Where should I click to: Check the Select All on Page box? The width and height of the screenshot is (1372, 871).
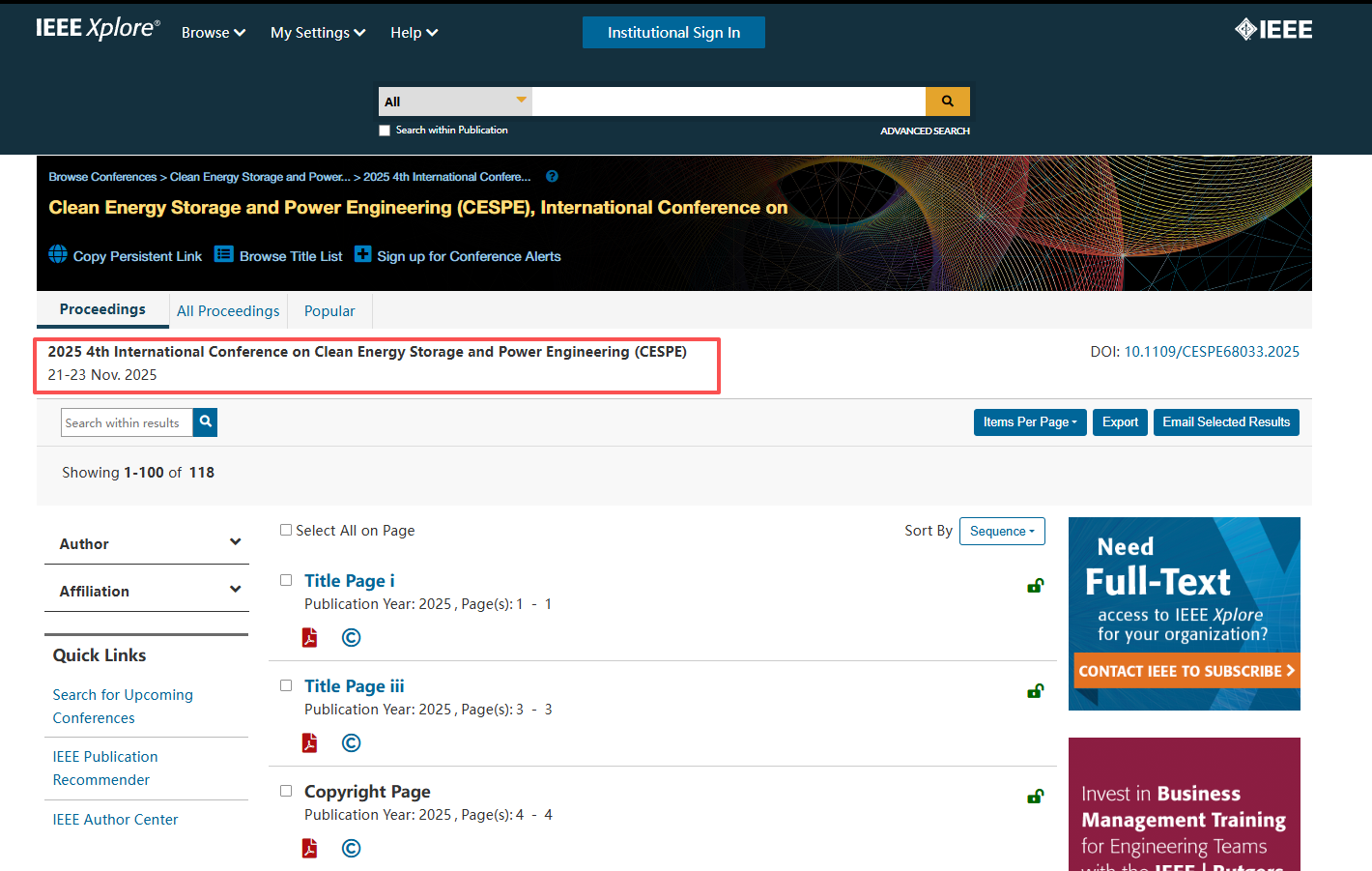286,530
